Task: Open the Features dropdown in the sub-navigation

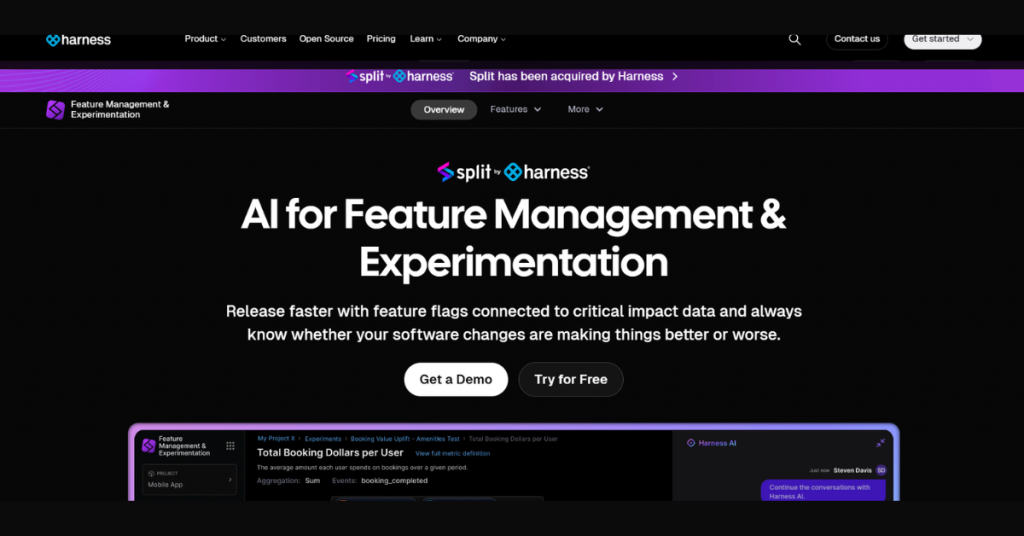Action: 515,109
